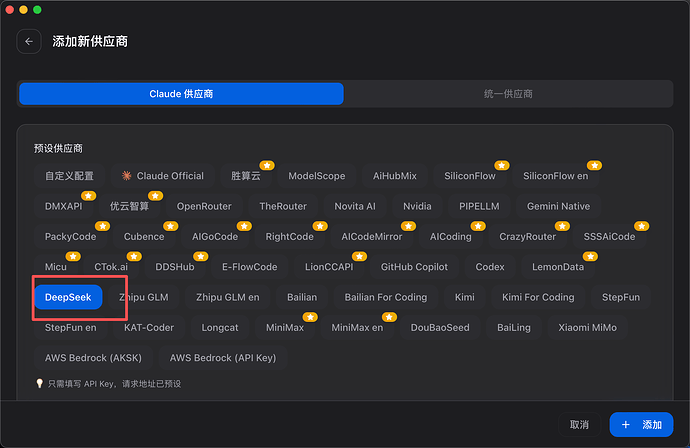Click the star badge on LemonData
This screenshot has height=448, width=690.
coord(590,257)
